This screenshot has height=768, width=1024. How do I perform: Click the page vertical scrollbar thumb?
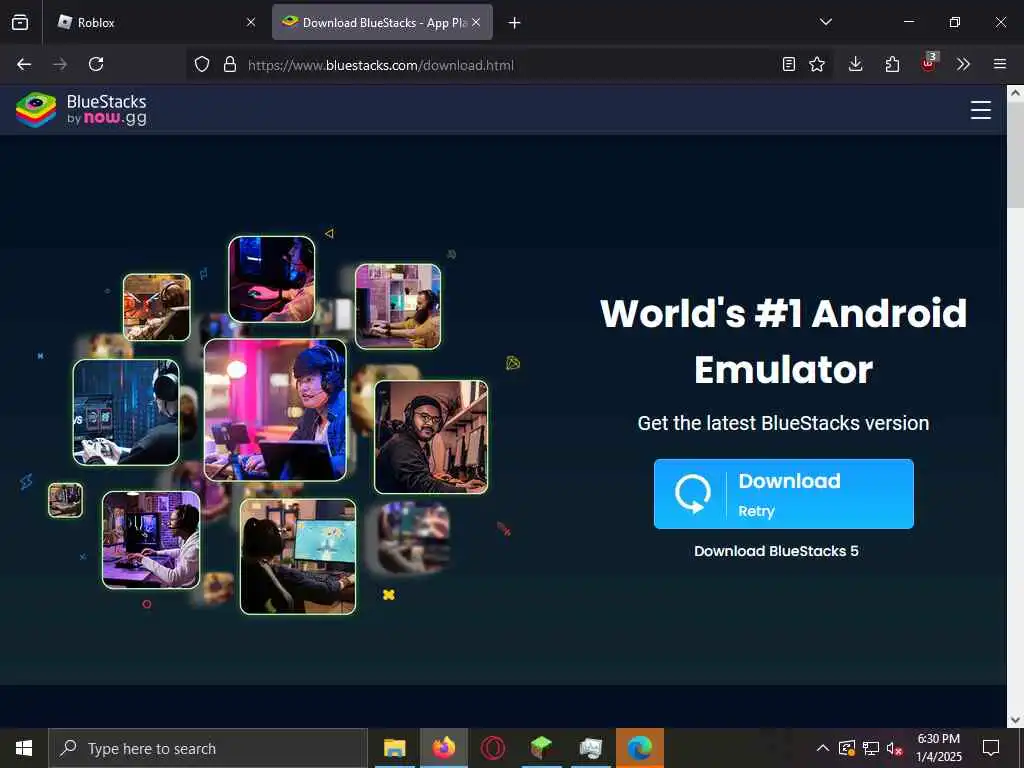(1016, 155)
